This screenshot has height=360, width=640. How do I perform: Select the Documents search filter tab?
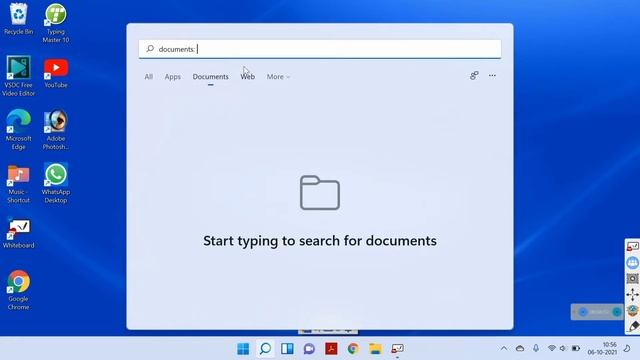(x=211, y=77)
